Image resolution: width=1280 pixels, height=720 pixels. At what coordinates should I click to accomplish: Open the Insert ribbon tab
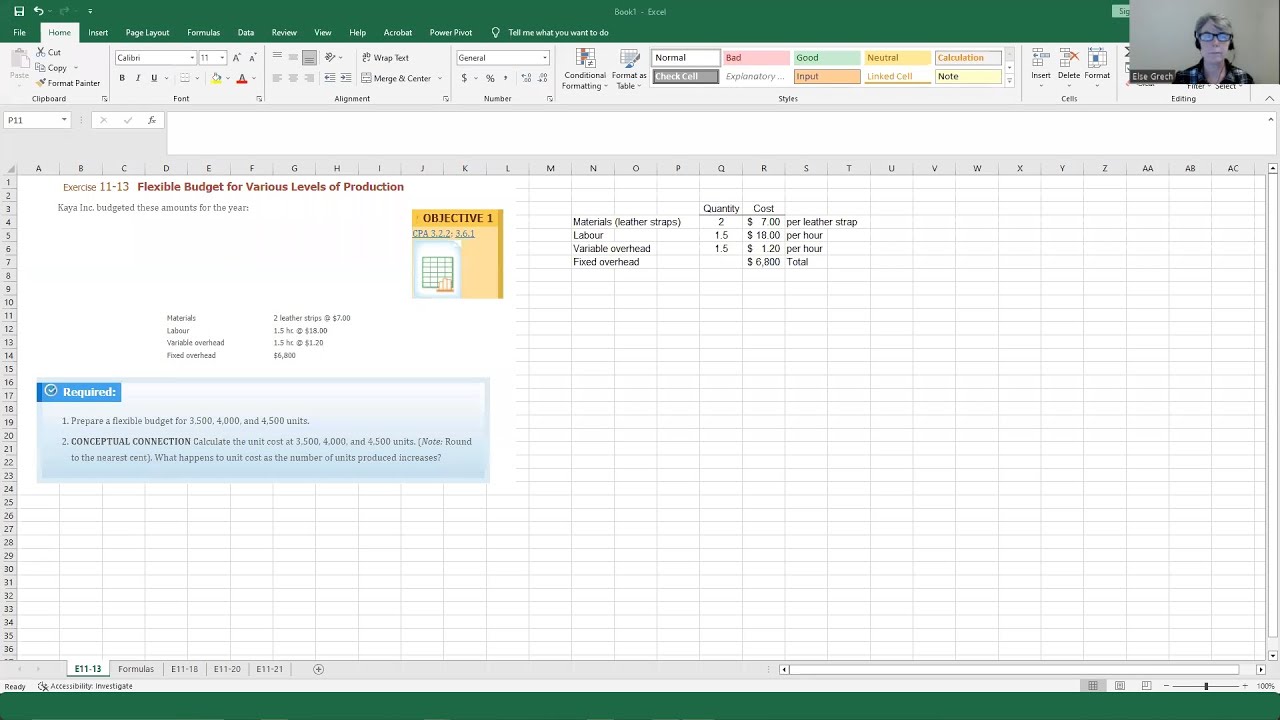pos(98,32)
